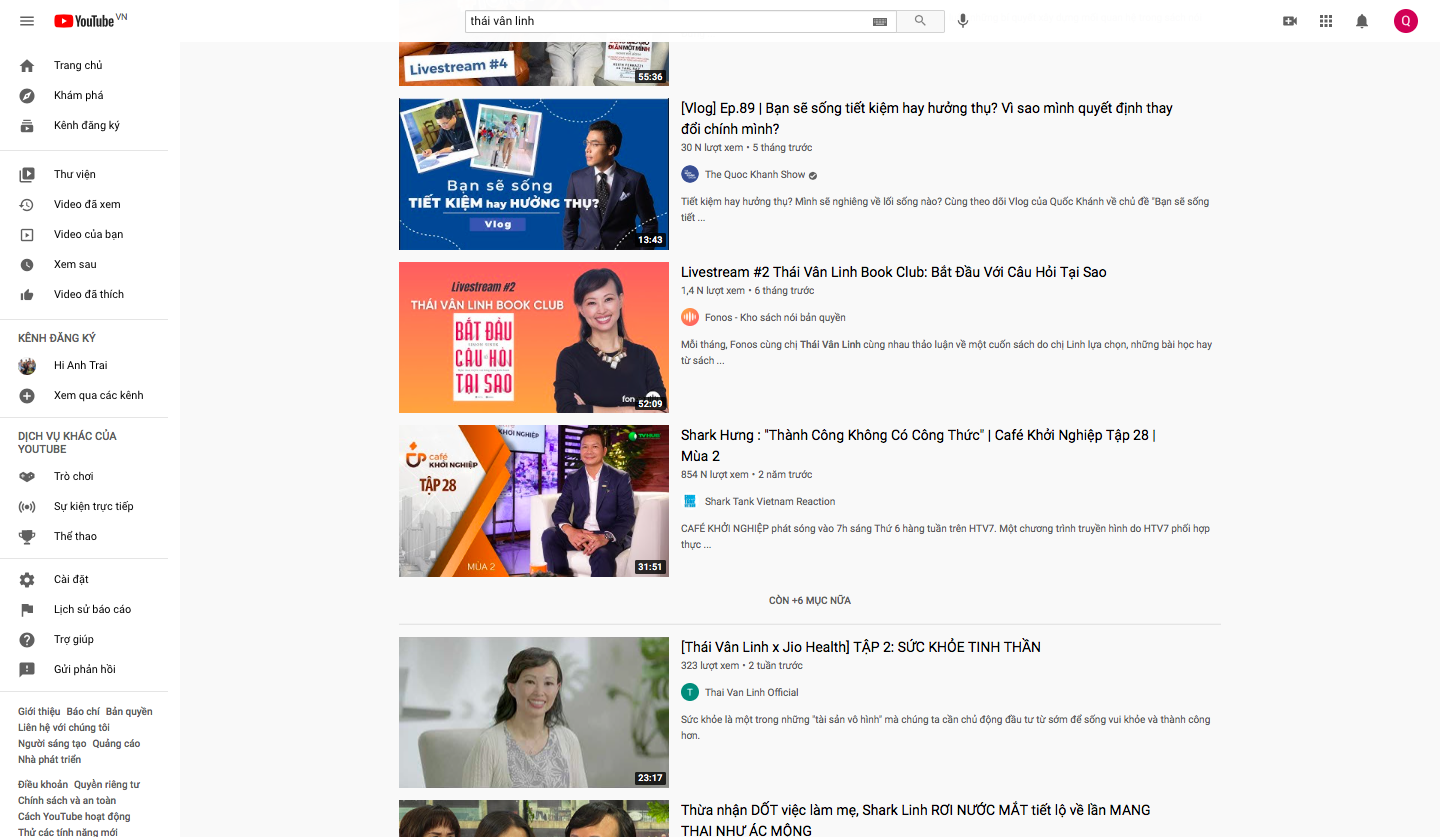Open "Xem qua các kênh" in sidebar
The height and width of the screenshot is (837, 1440).
click(98, 396)
